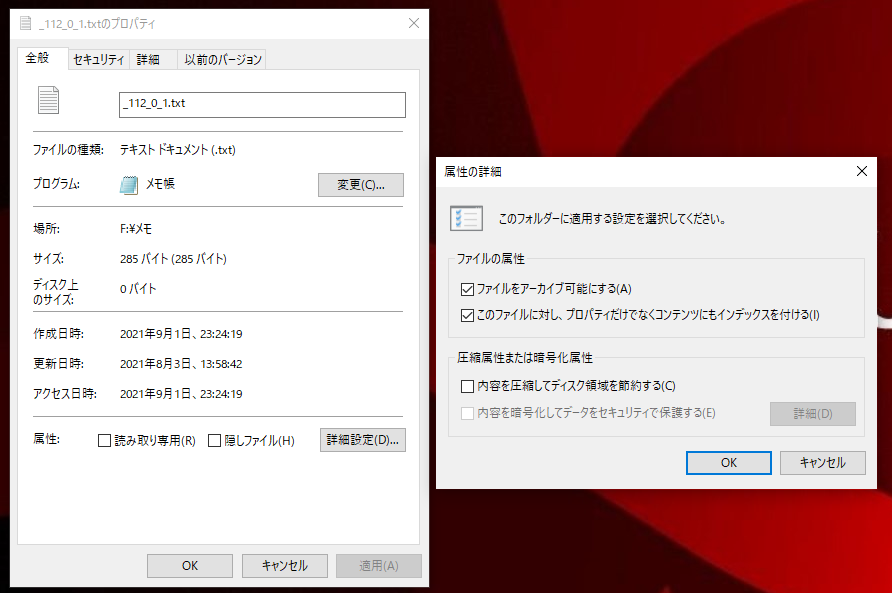Click the folder attributes icon in 属性の詳細 dialog

[462, 217]
